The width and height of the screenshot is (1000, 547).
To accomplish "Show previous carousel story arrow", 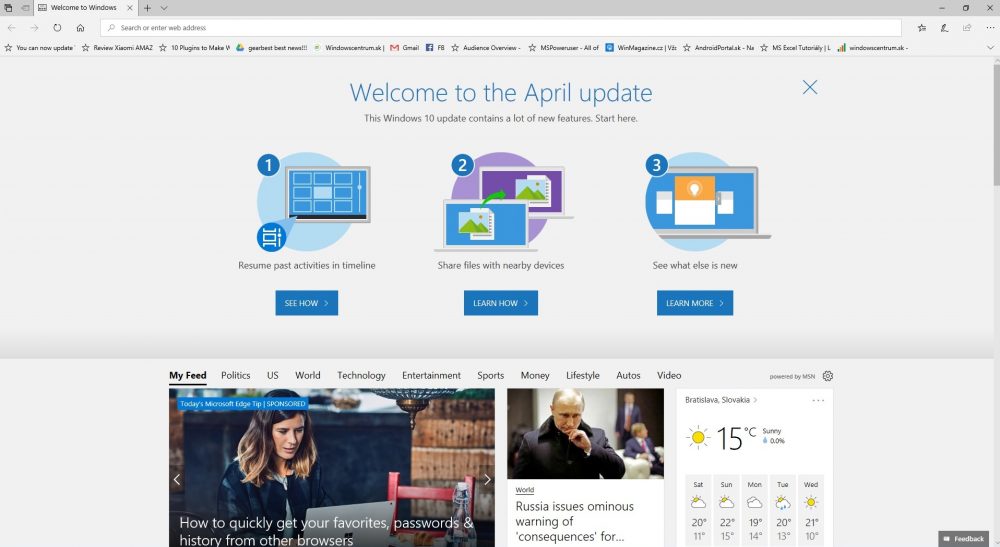I will [x=177, y=479].
